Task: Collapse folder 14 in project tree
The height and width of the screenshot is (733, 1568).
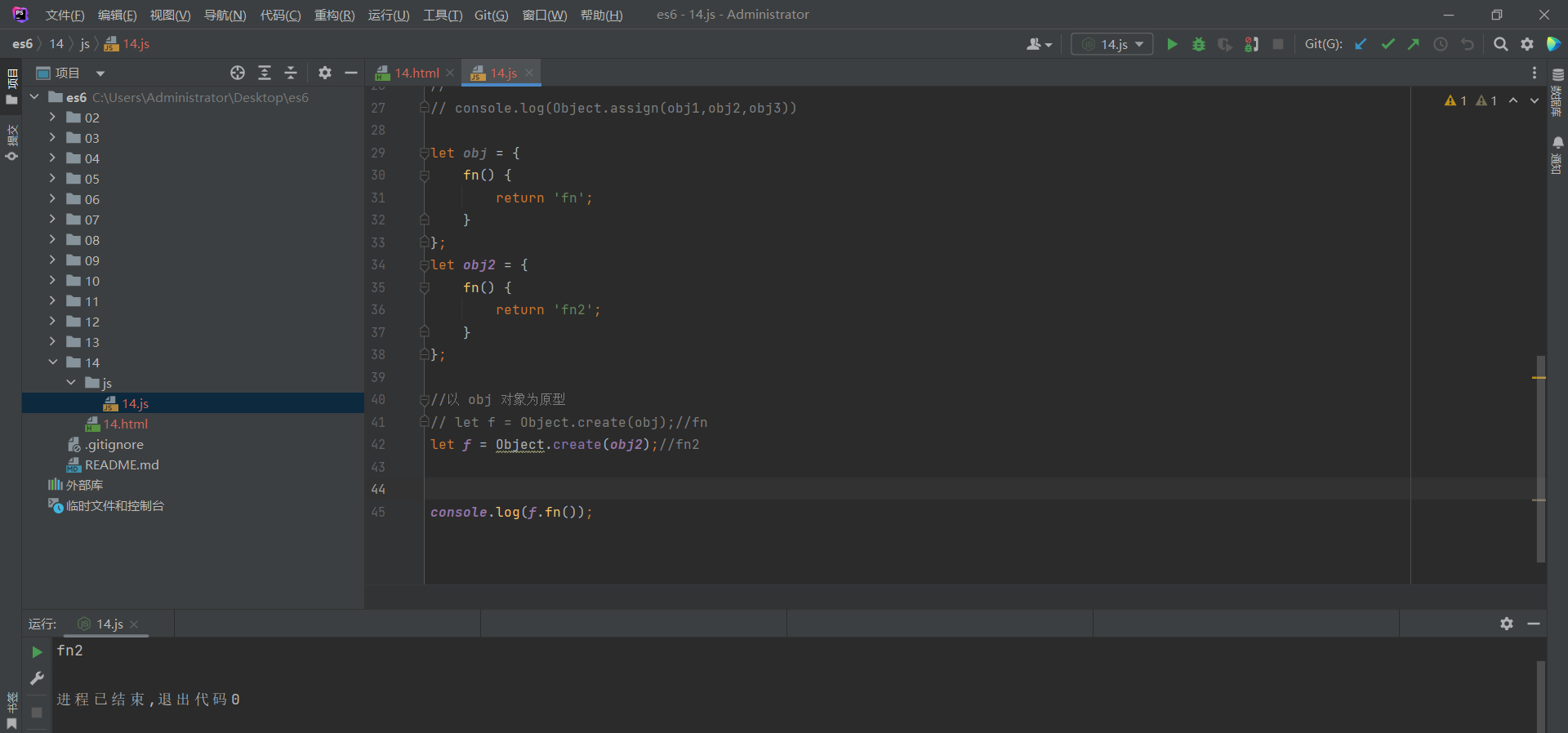Action: (x=52, y=362)
